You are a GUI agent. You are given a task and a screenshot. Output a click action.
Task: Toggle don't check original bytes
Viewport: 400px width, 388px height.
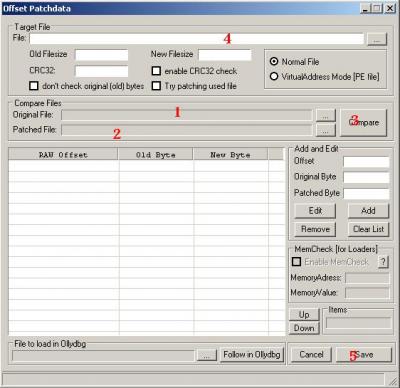coord(34,86)
